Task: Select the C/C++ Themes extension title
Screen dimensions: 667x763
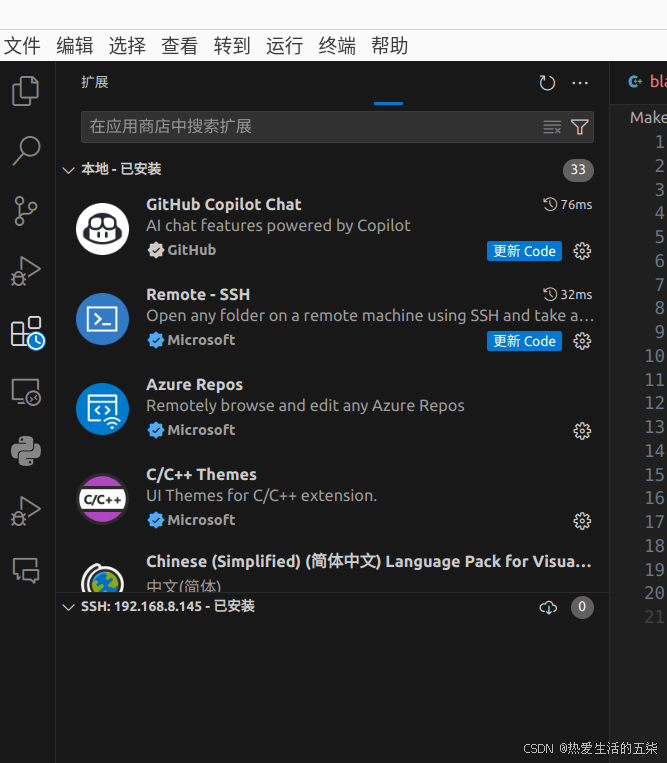Action: [x=201, y=474]
